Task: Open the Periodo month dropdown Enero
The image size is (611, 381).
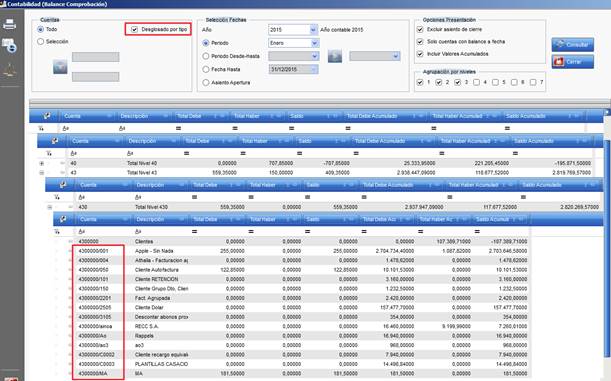Action: click(314, 43)
